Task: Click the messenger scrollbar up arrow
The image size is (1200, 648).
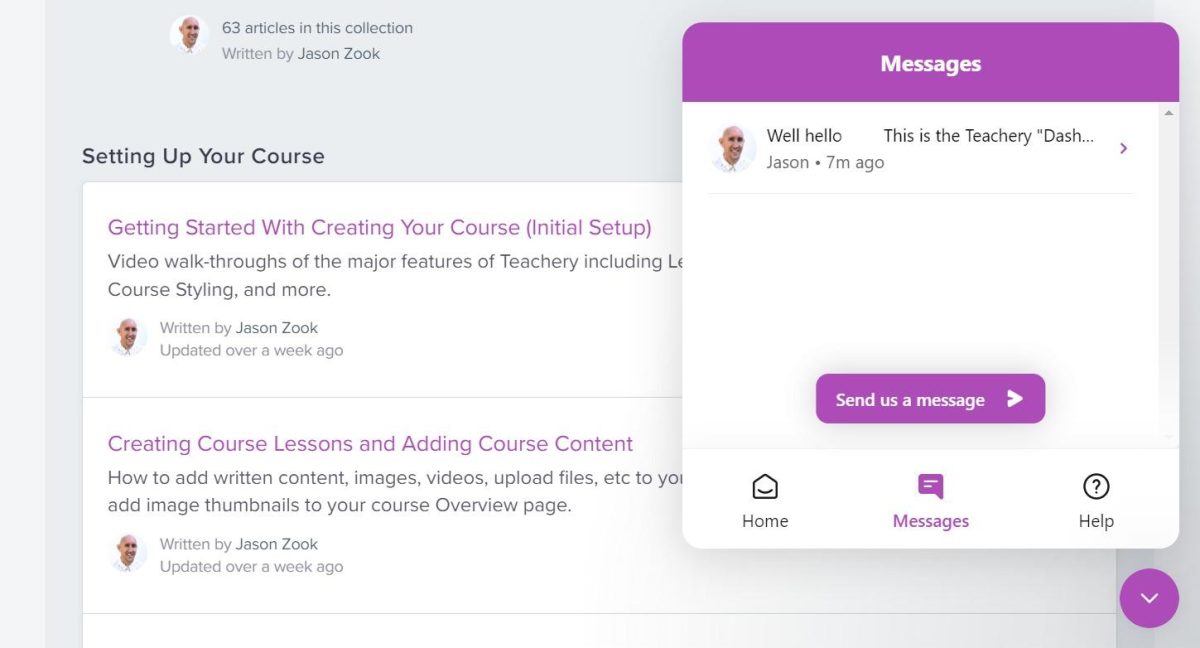Action: 1169,113
